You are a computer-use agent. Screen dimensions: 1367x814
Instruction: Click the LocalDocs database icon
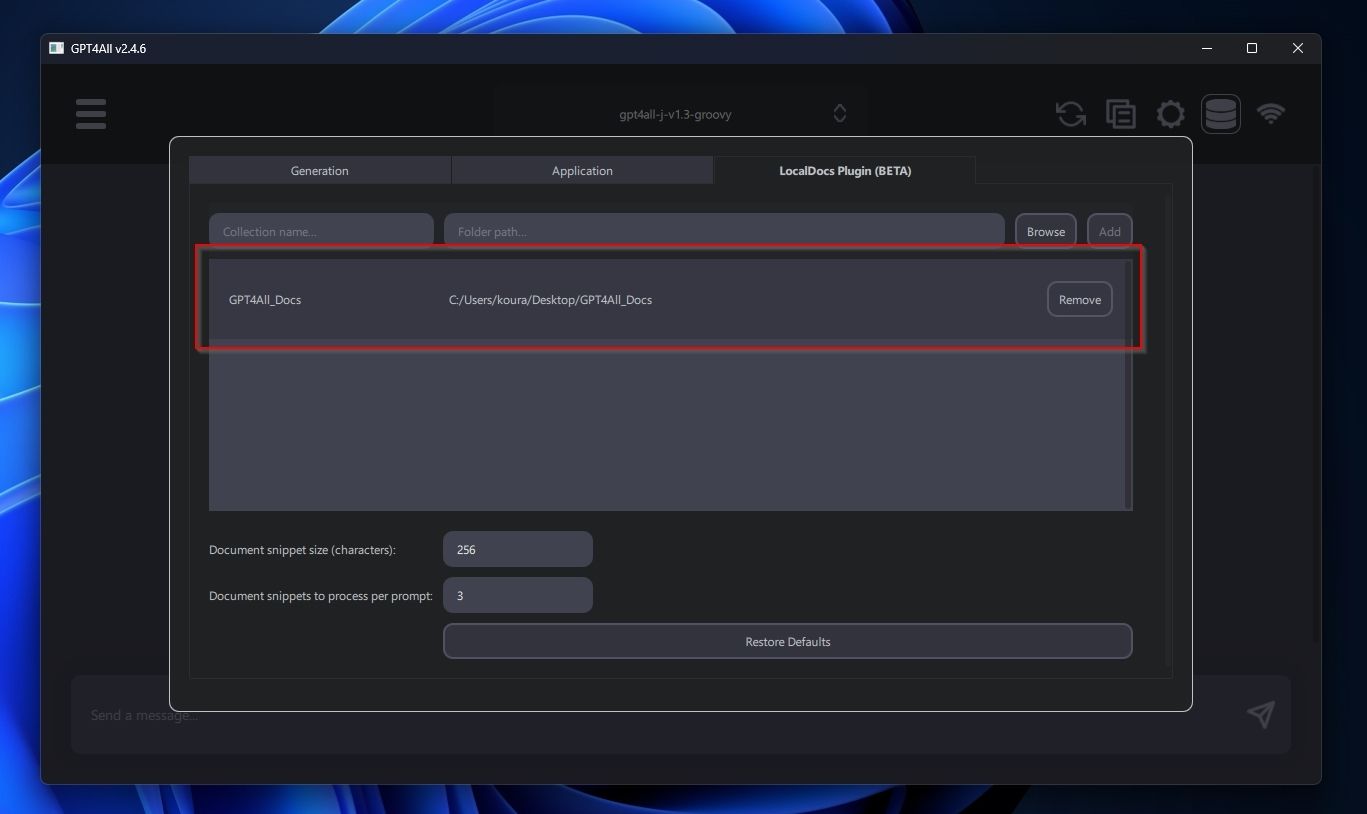[1220, 114]
